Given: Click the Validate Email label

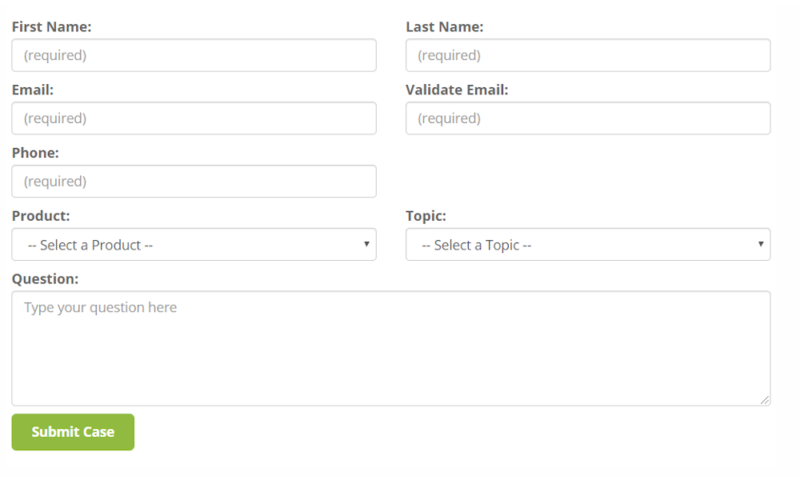Looking at the screenshot, I should point(457,90).
